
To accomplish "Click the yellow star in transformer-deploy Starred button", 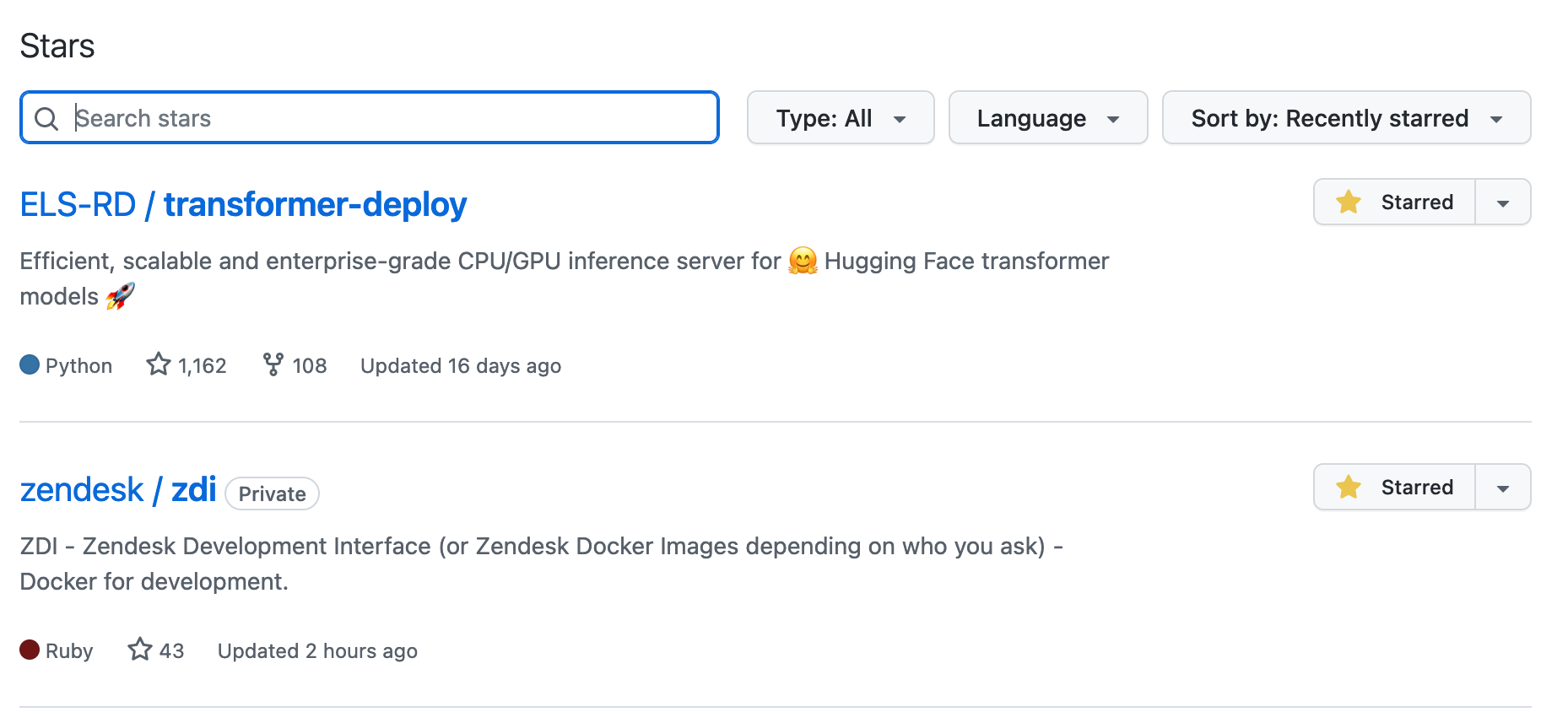I will point(1349,202).
